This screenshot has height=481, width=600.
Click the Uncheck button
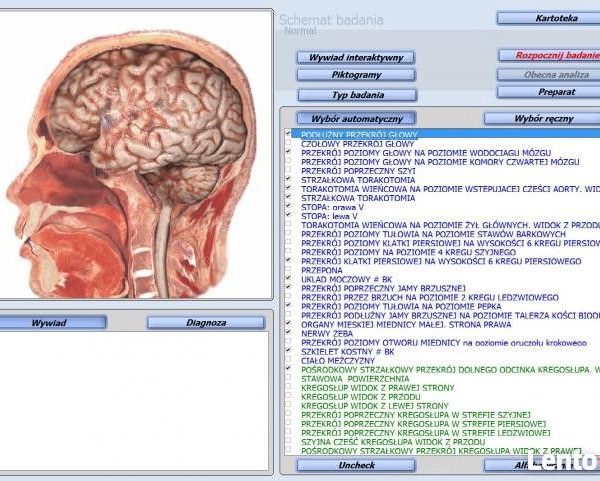356,465
